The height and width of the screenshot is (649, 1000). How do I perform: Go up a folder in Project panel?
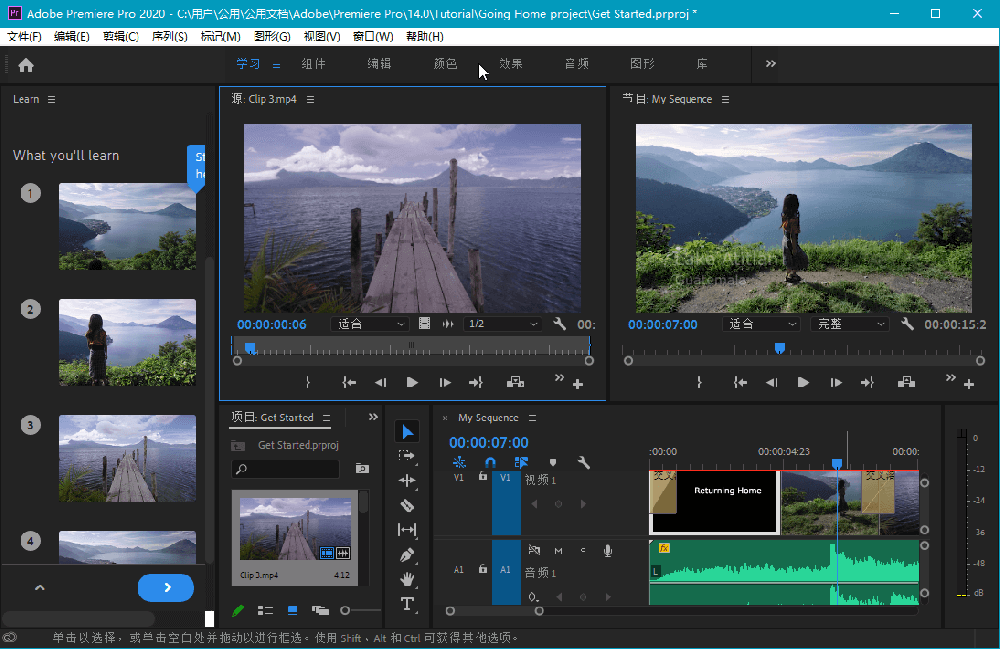[238, 445]
